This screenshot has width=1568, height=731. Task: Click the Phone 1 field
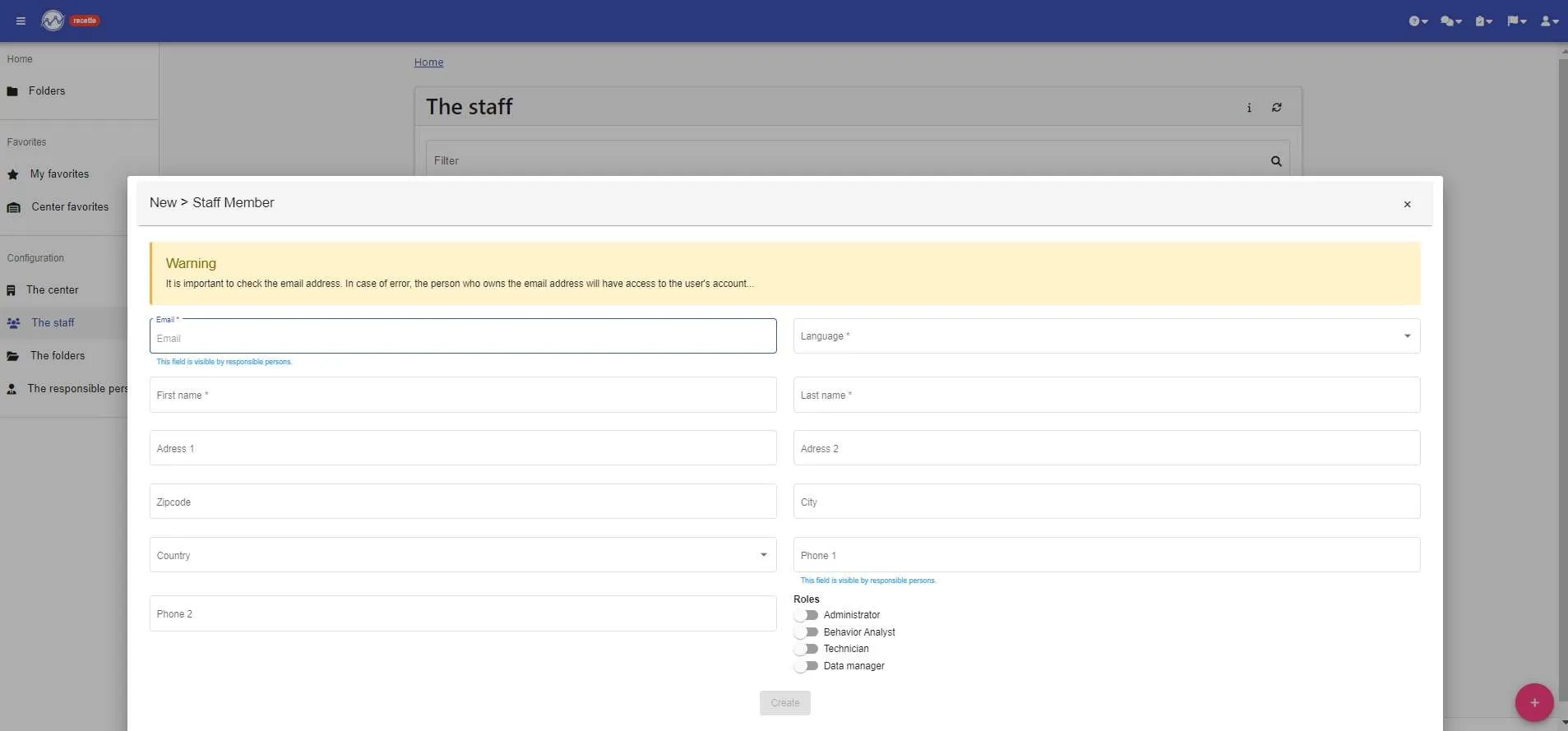(1106, 555)
